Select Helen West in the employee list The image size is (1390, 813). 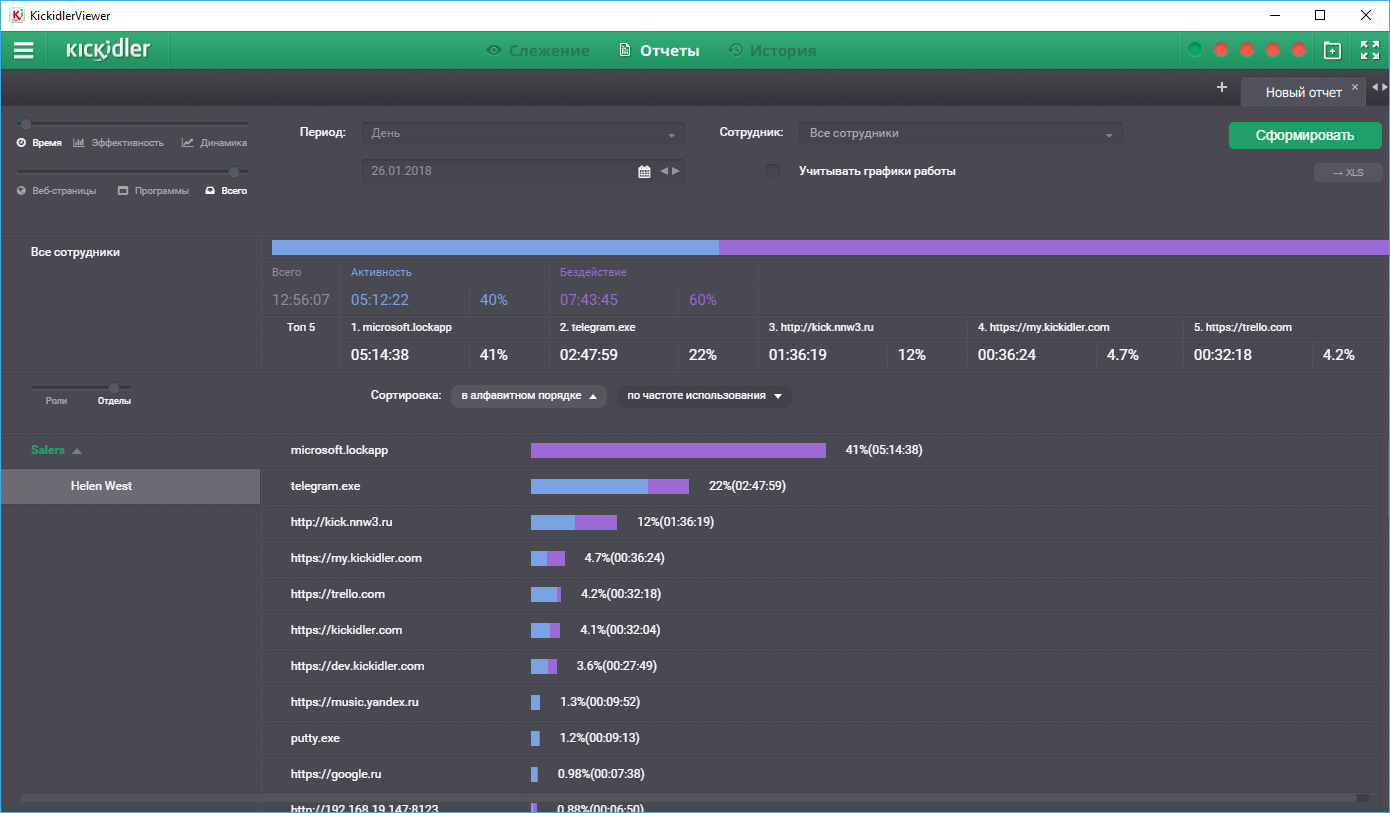130,486
